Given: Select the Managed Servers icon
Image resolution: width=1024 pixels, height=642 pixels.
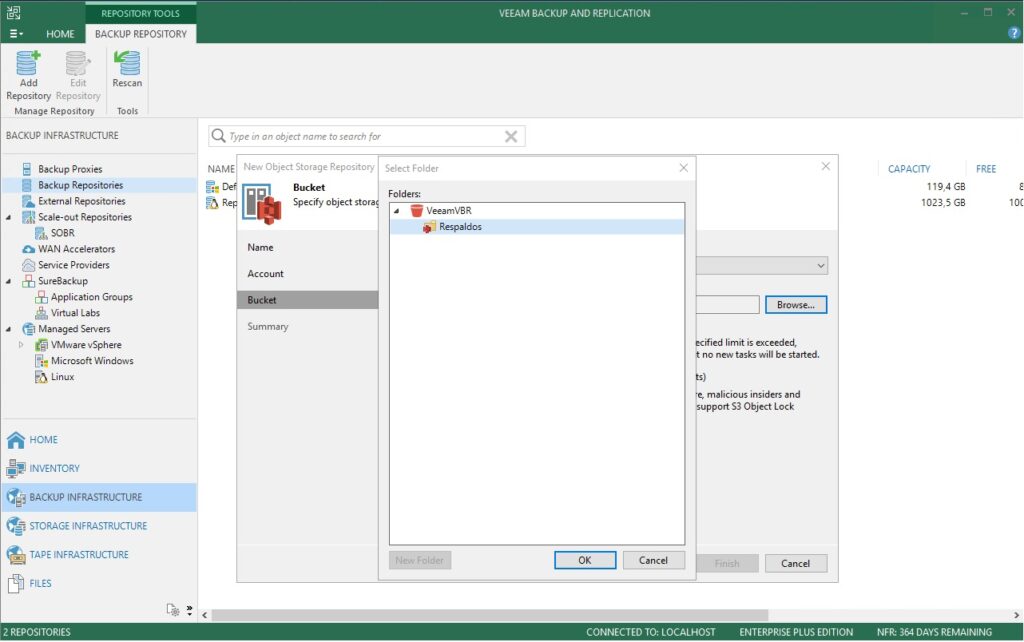Looking at the screenshot, I should (x=28, y=329).
